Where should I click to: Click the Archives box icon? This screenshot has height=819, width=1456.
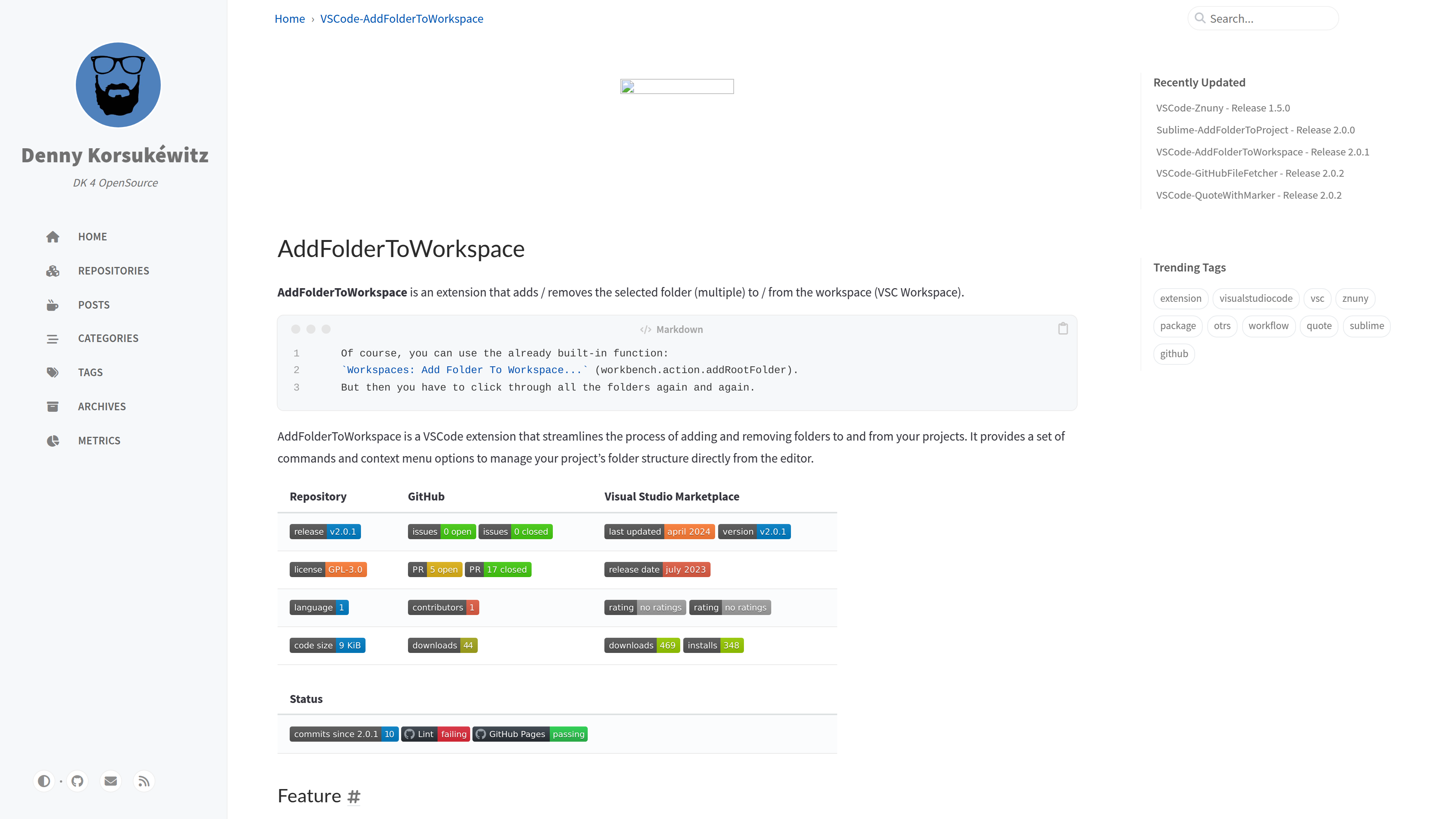click(x=53, y=406)
